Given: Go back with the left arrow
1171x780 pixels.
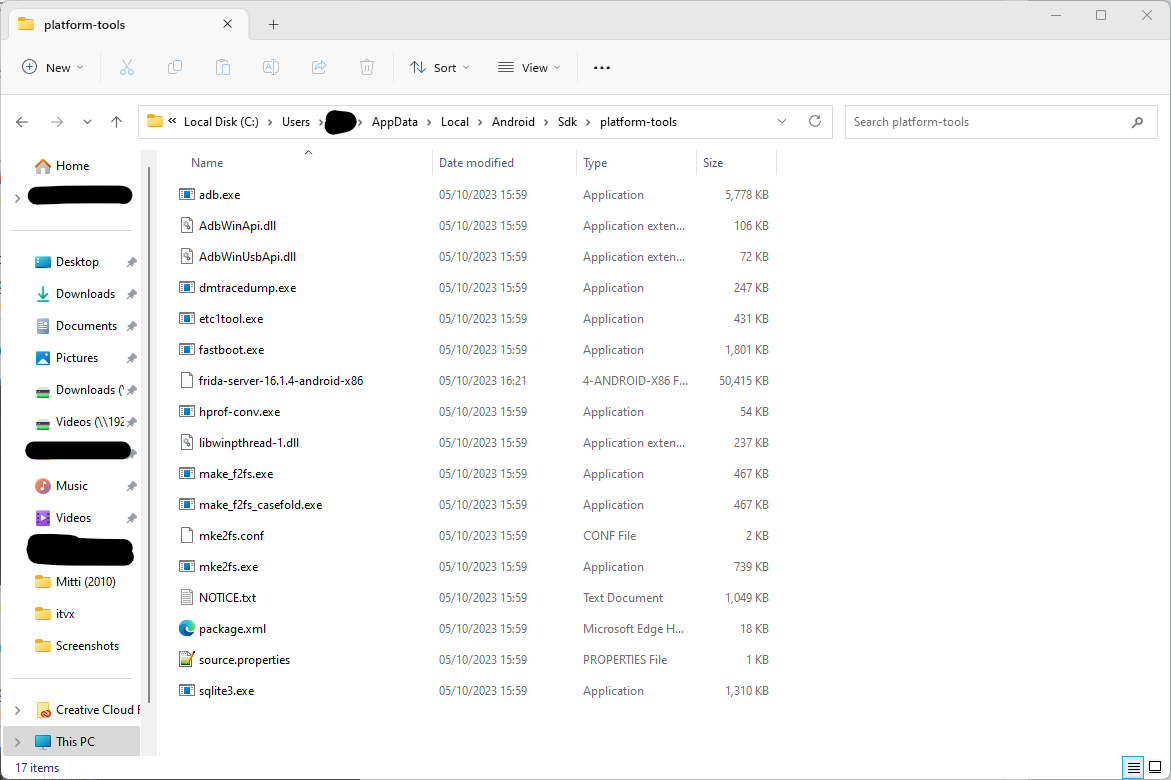Looking at the screenshot, I should [22, 122].
